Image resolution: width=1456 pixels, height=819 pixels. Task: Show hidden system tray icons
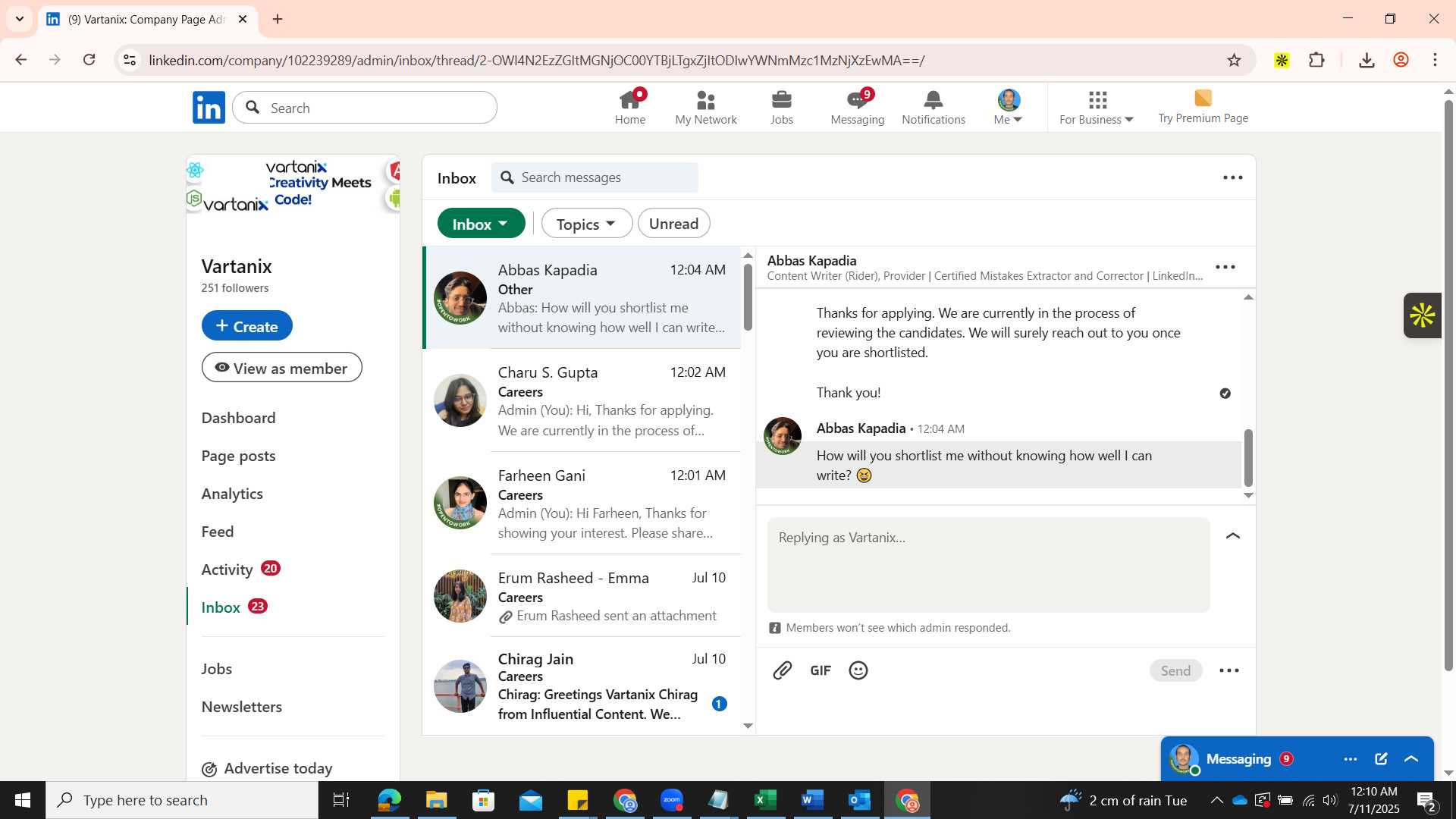click(1216, 800)
